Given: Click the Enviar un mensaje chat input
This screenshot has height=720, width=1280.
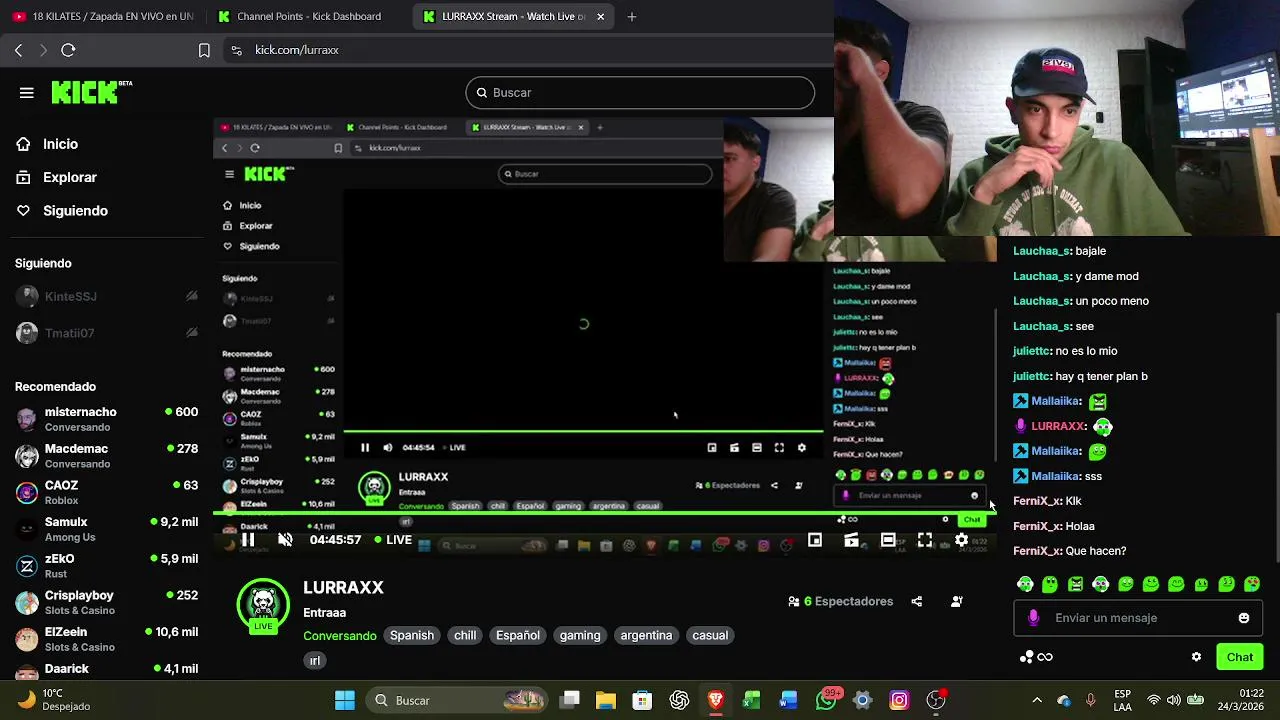Looking at the screenshot, I should click(x=1137, y=618).
